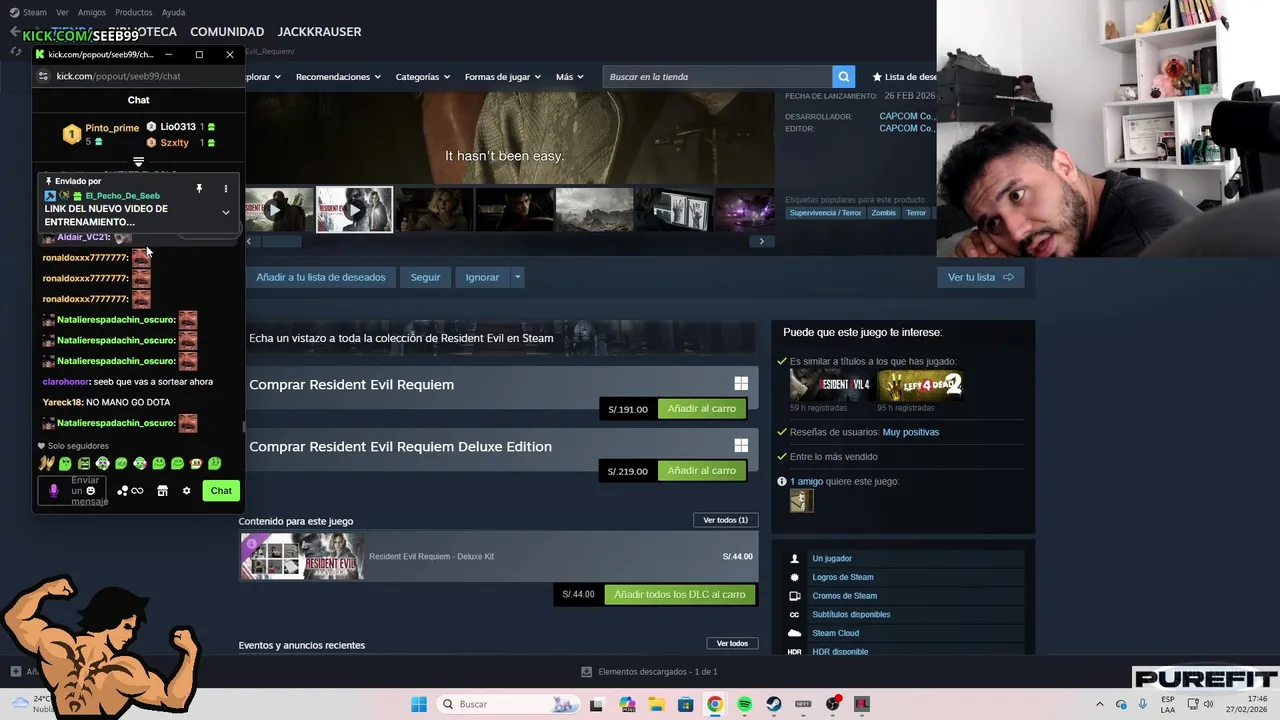1280x720 pixels.
Task: Open the Ver menu
Action: (62, 12)
